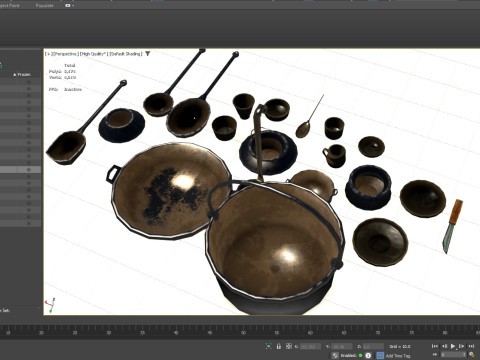This screenshot has height=360, width=480.
Task: Click timeline marker at frame 20
Action: coord(41,332)
